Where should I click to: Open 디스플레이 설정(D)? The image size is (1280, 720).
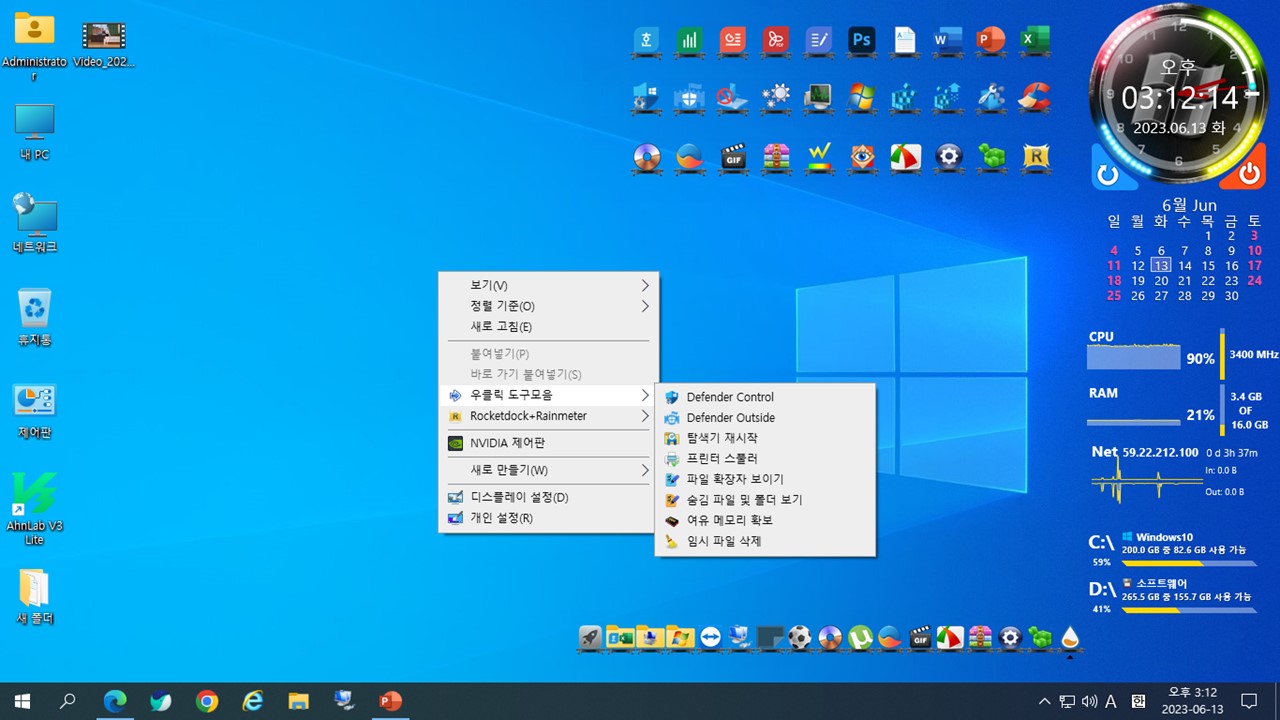(x=548, y=497)
